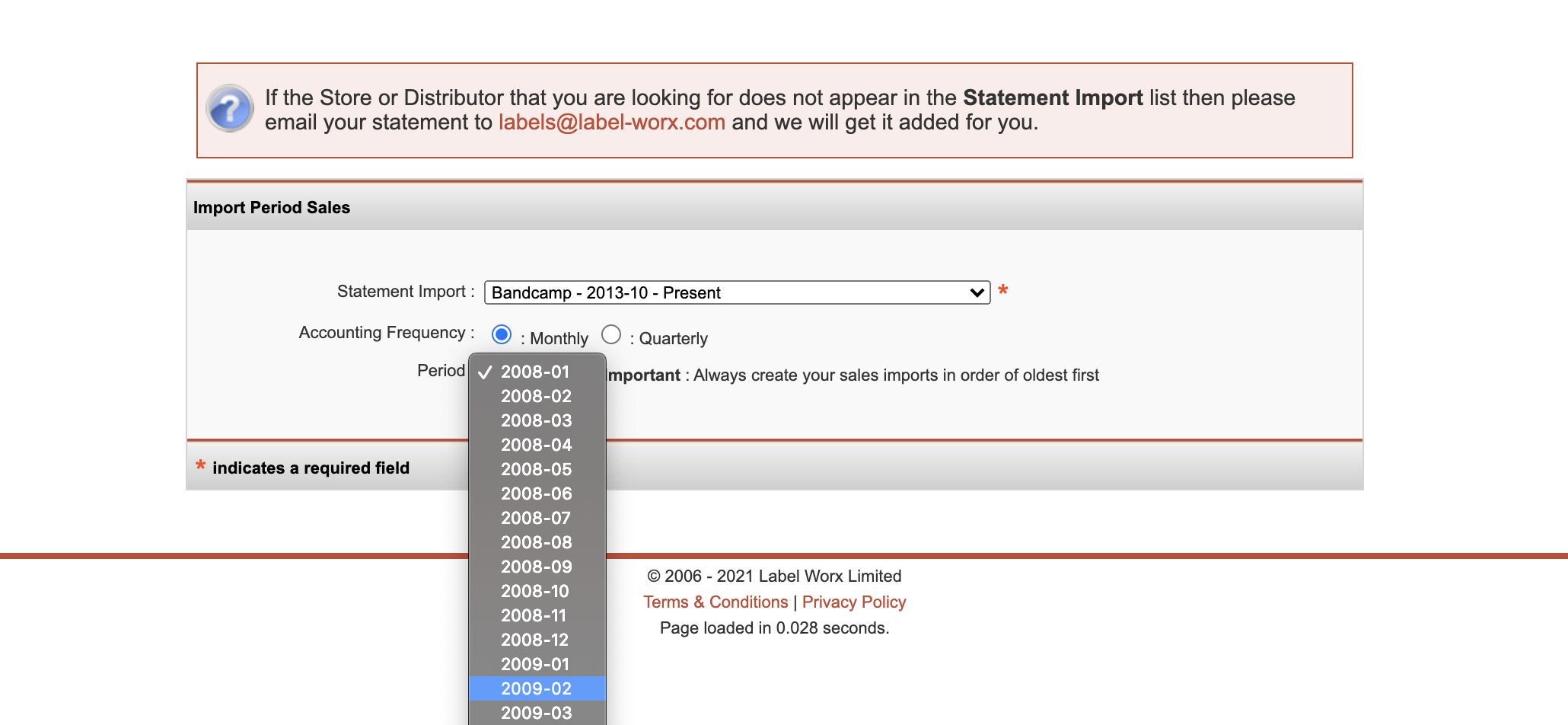The height and width of the screenshot is (725, 1568).
Task: Pick the 2008-12 period option
Action: [x=537, y=640]
